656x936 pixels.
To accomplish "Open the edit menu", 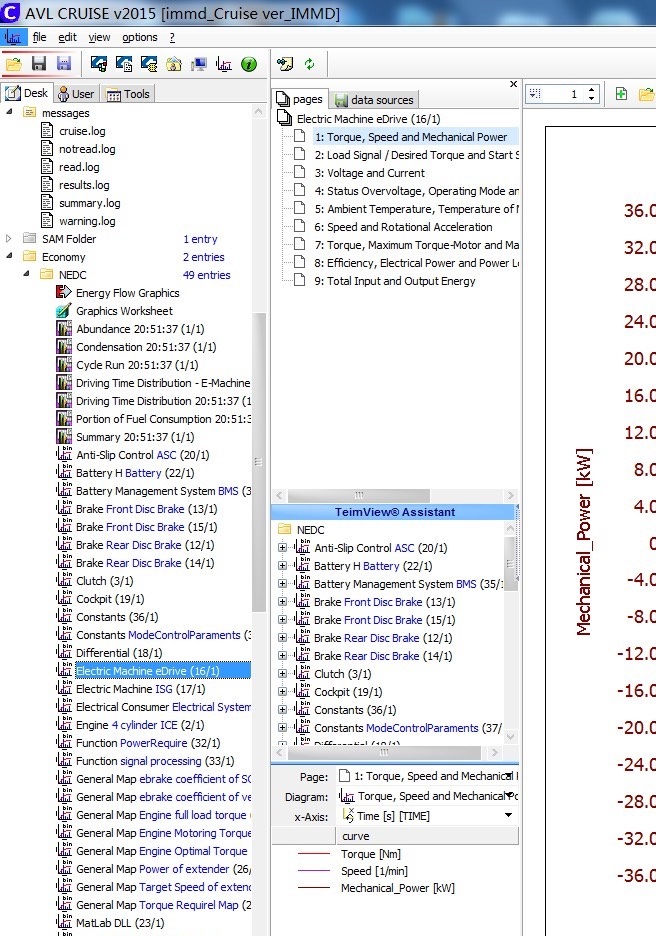I will (67, 37).
